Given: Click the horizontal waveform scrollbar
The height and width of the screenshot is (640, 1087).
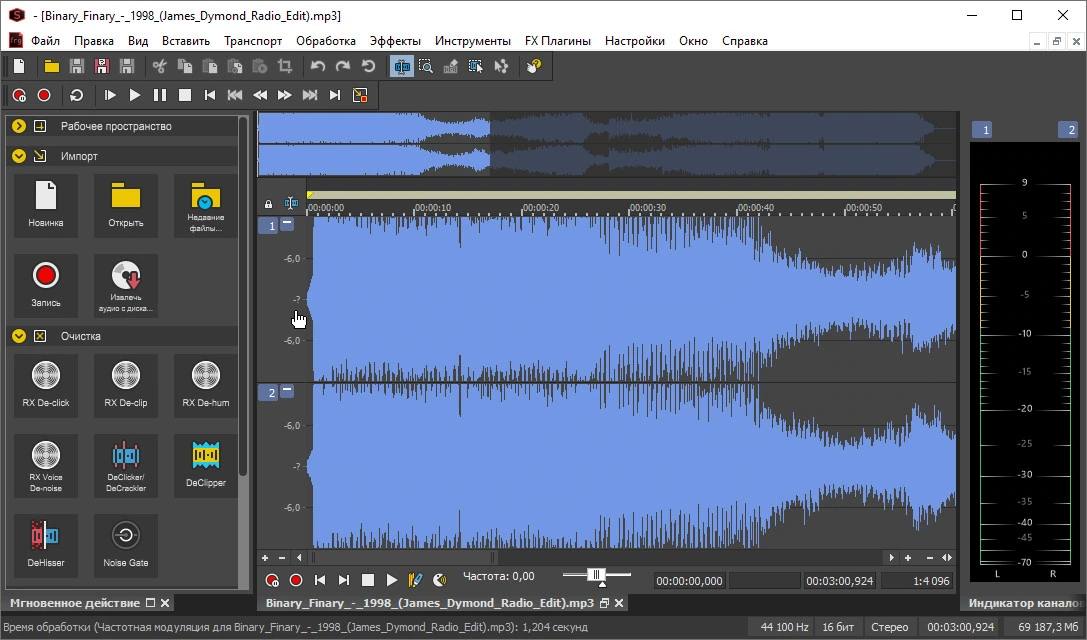Looking at the screenshot, I should coord(403,557).
